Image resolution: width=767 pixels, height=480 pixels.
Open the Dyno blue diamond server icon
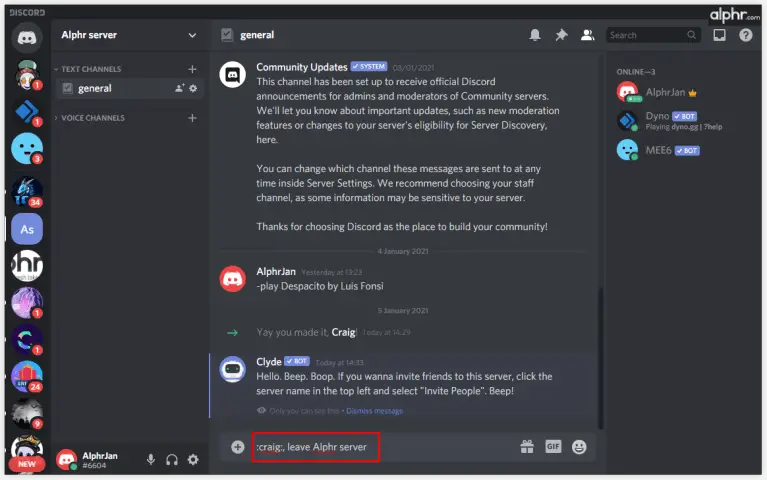[27, 112]
